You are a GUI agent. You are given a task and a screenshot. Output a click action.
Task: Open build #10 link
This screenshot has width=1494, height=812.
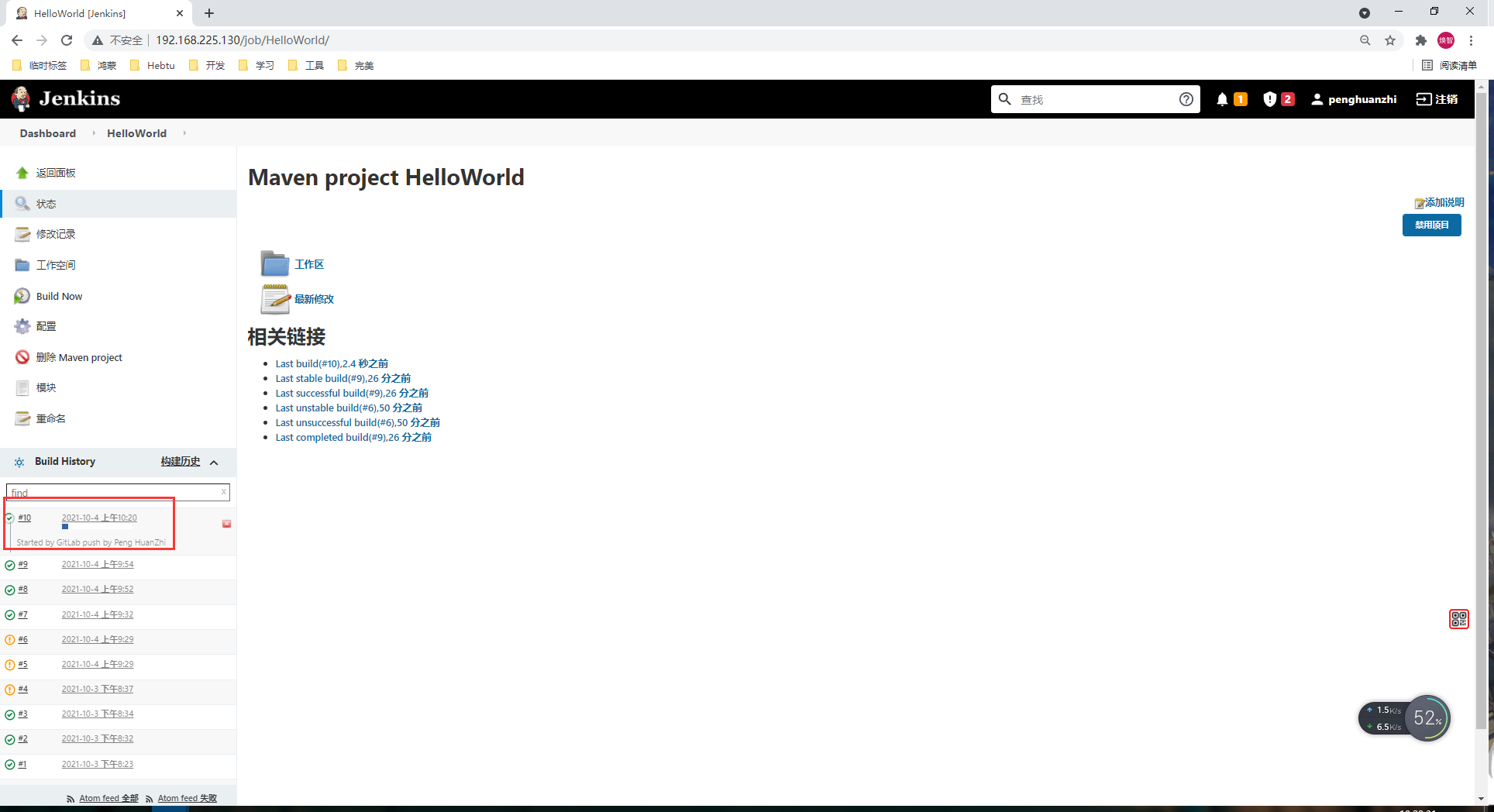(25, 518)
